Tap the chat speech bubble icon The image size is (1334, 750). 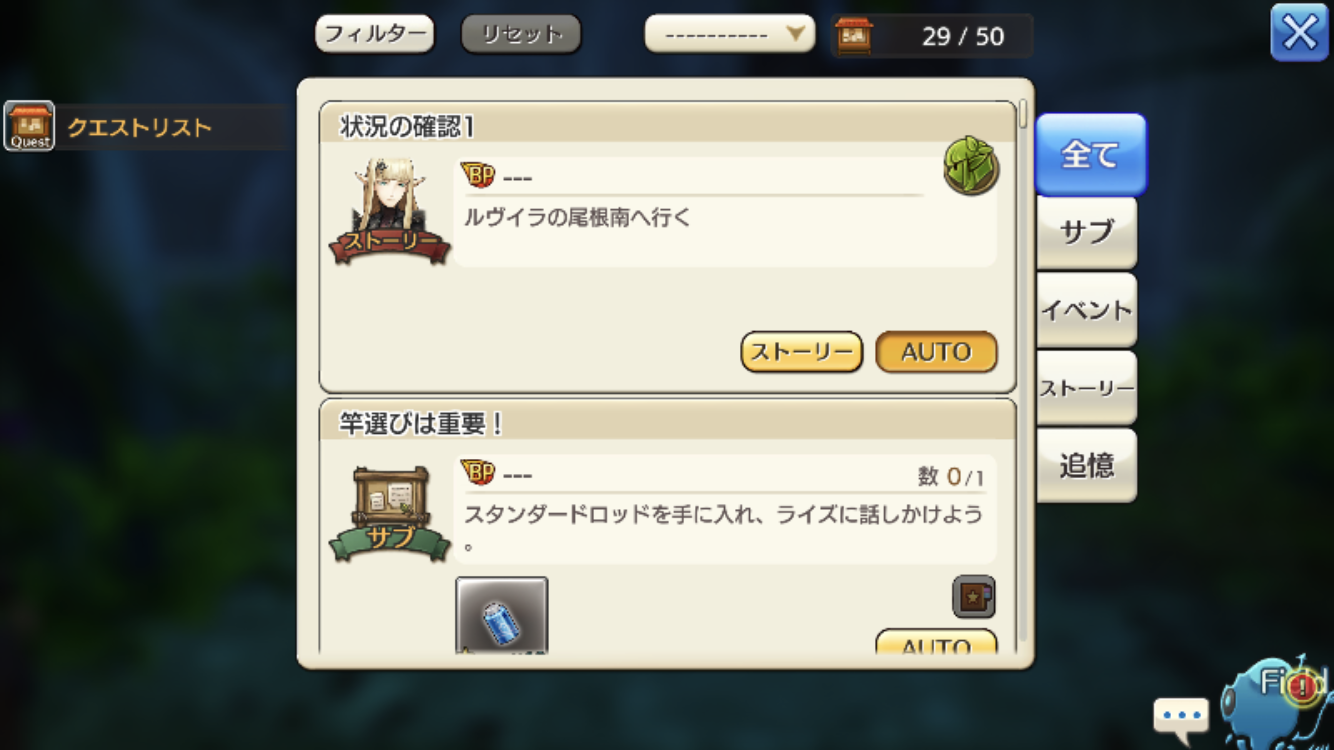(1181, 716)
